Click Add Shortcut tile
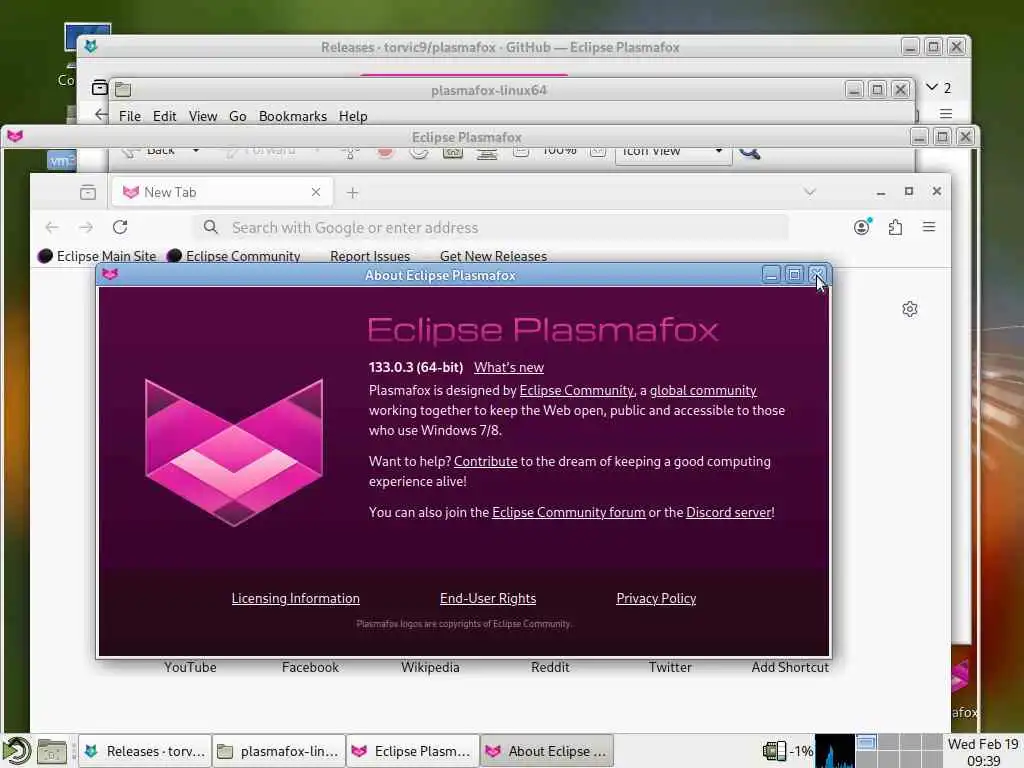The height and width of the screenshot is (768, 1024). [790, 667]
